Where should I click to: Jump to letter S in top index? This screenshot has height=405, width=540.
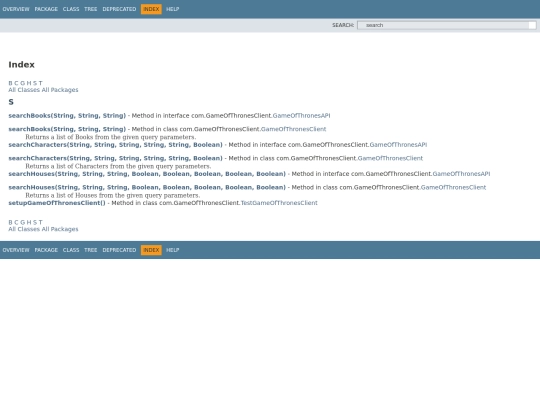35,83
